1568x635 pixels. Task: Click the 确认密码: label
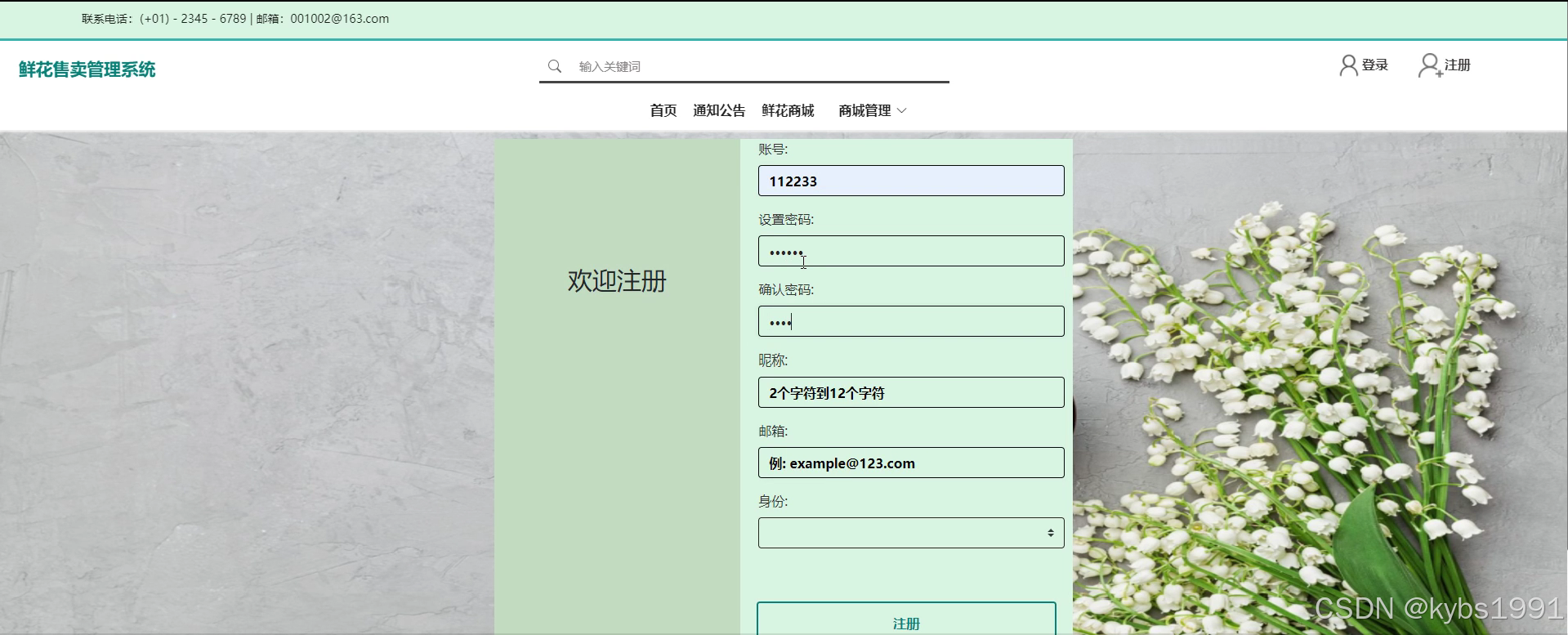786,289
